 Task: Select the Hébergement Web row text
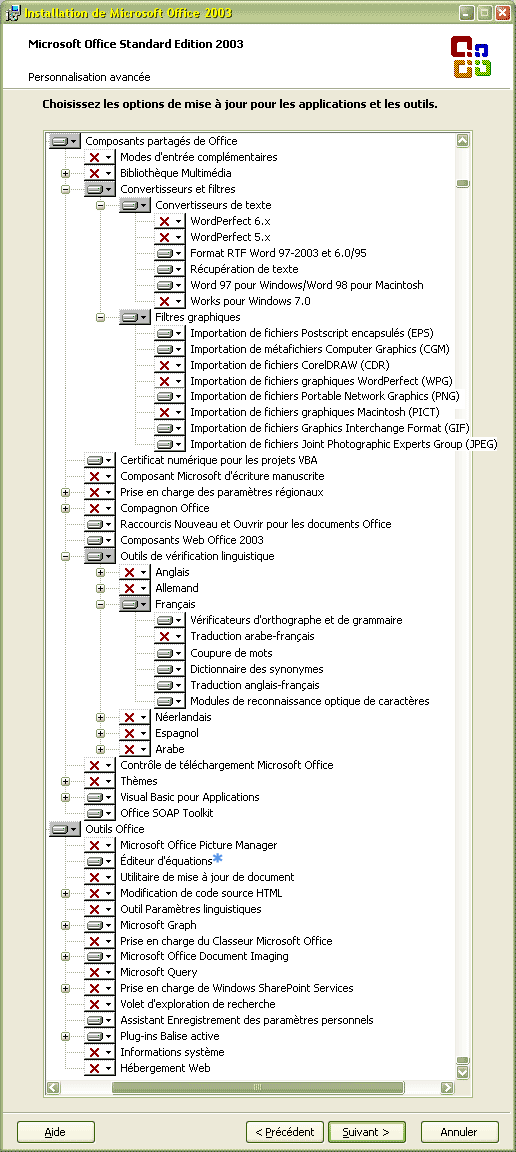coord(165,1068)
